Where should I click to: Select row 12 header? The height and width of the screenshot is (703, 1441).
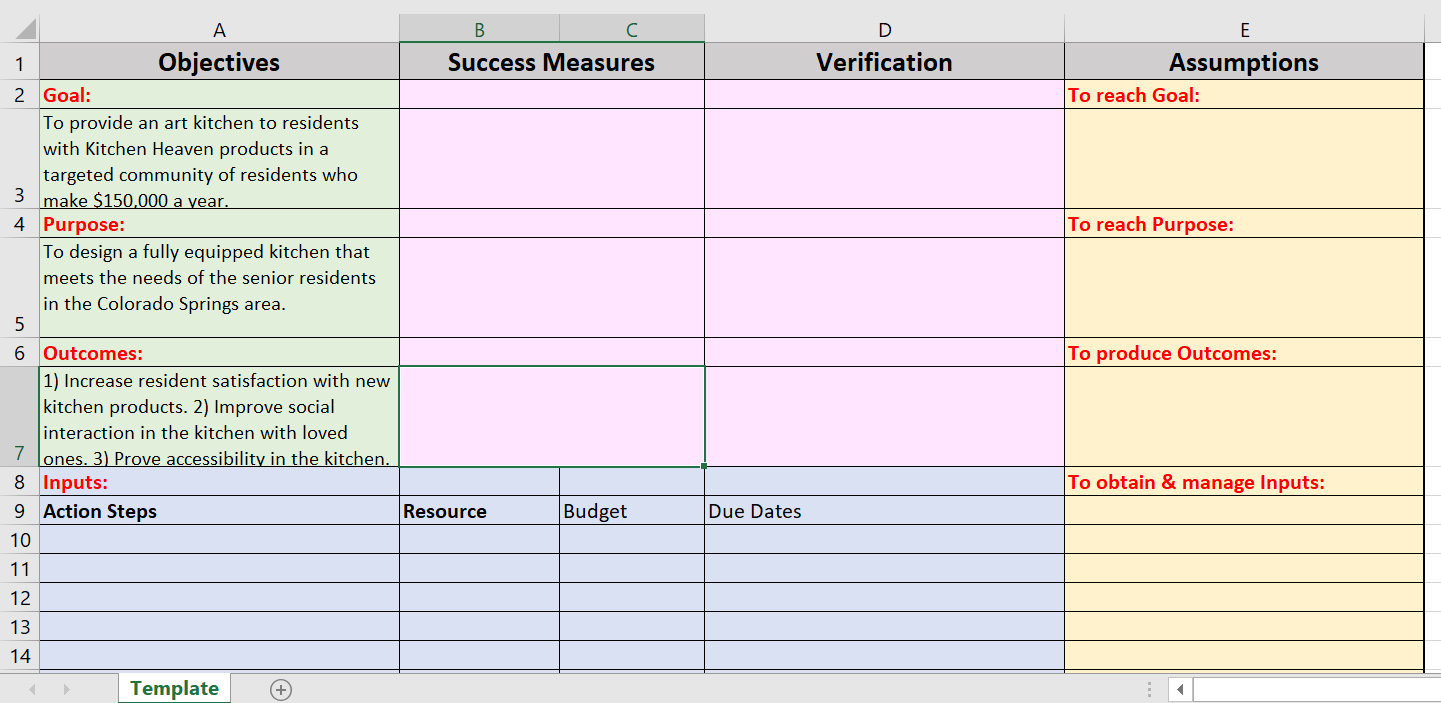click(x=20, y=598)
